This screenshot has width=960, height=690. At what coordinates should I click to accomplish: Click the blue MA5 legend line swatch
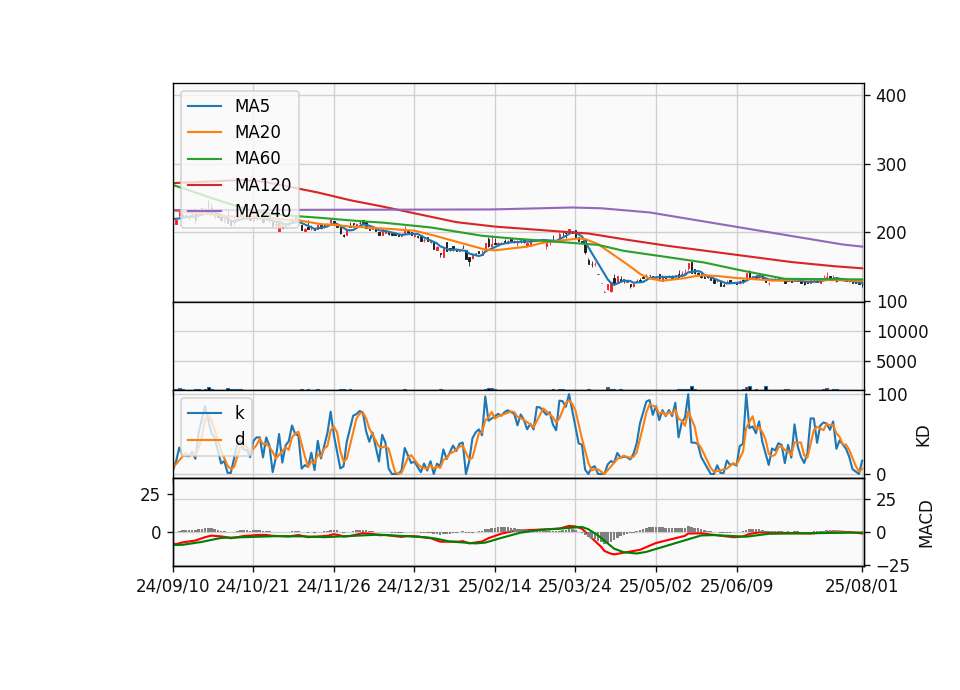click(x=204, y=106)
